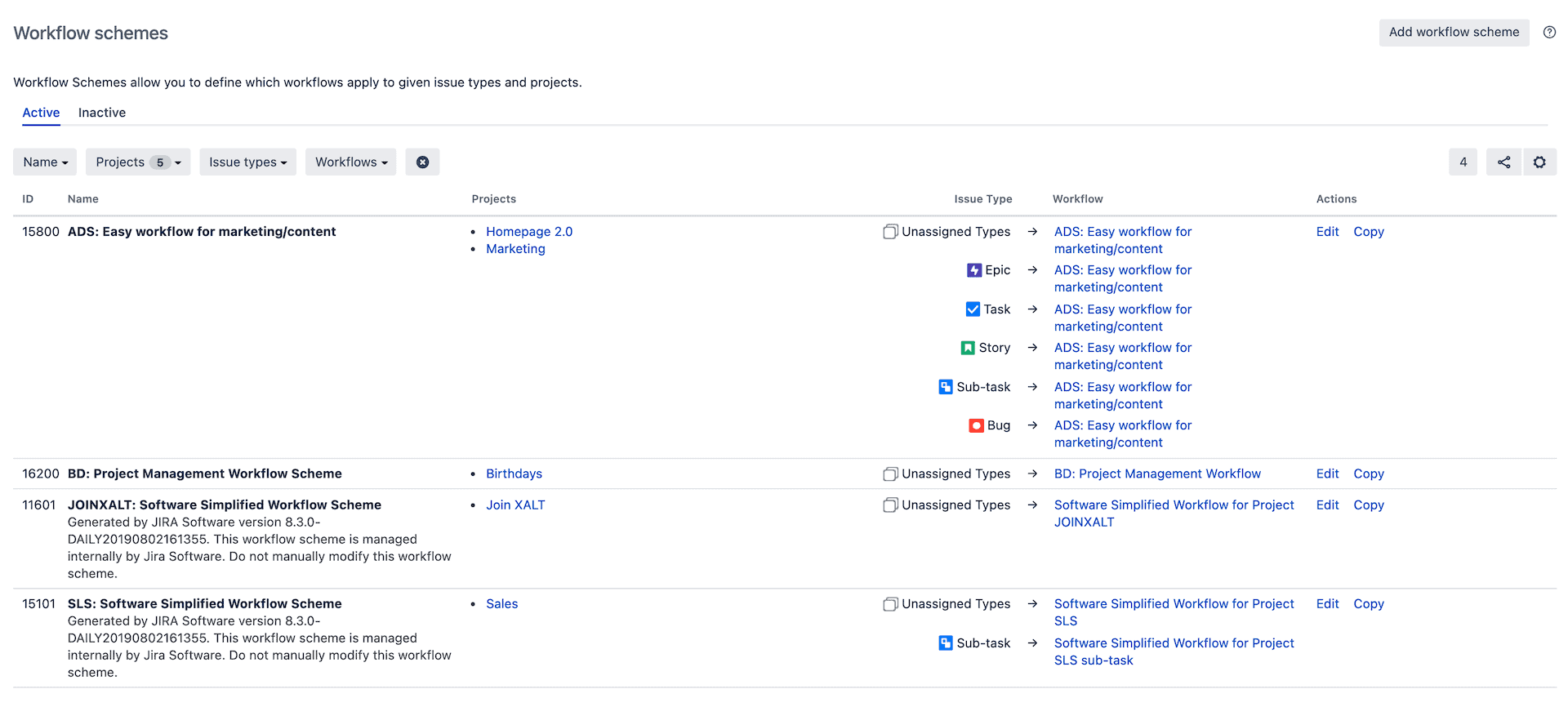
Task: Open the ADS workflow link for Bug
Action: click(x=1123, y=434)
